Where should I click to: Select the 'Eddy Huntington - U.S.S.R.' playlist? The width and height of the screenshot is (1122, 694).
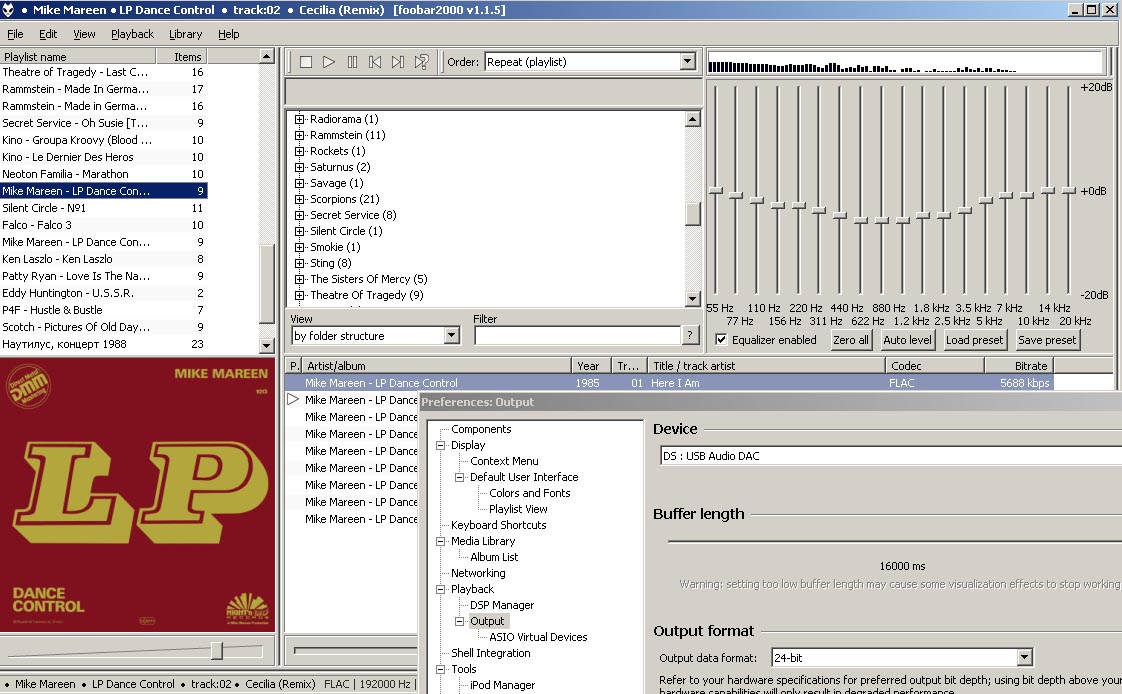104,293
